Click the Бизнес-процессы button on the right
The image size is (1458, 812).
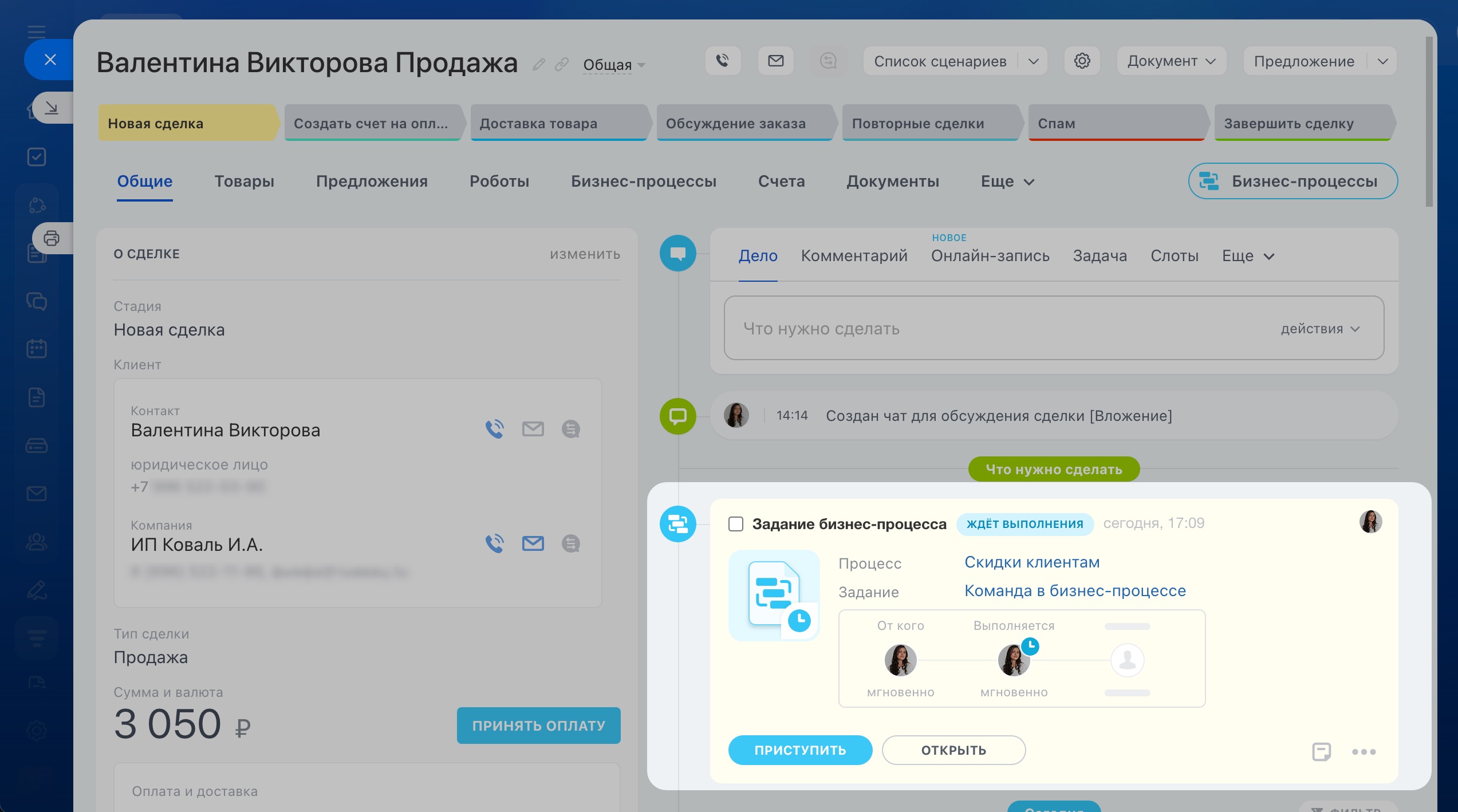pos(1293,181)
